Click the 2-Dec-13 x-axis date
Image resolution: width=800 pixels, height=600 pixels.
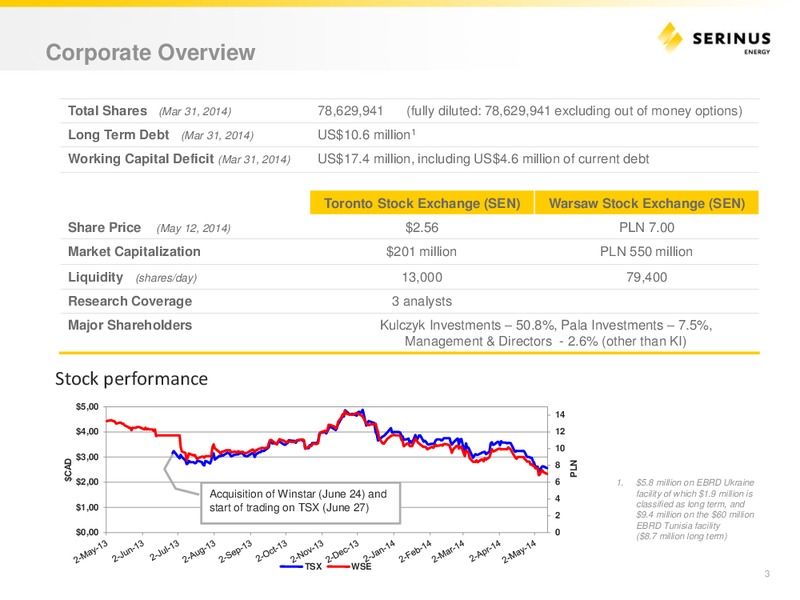pyautogui.click(x=342, y=552)
